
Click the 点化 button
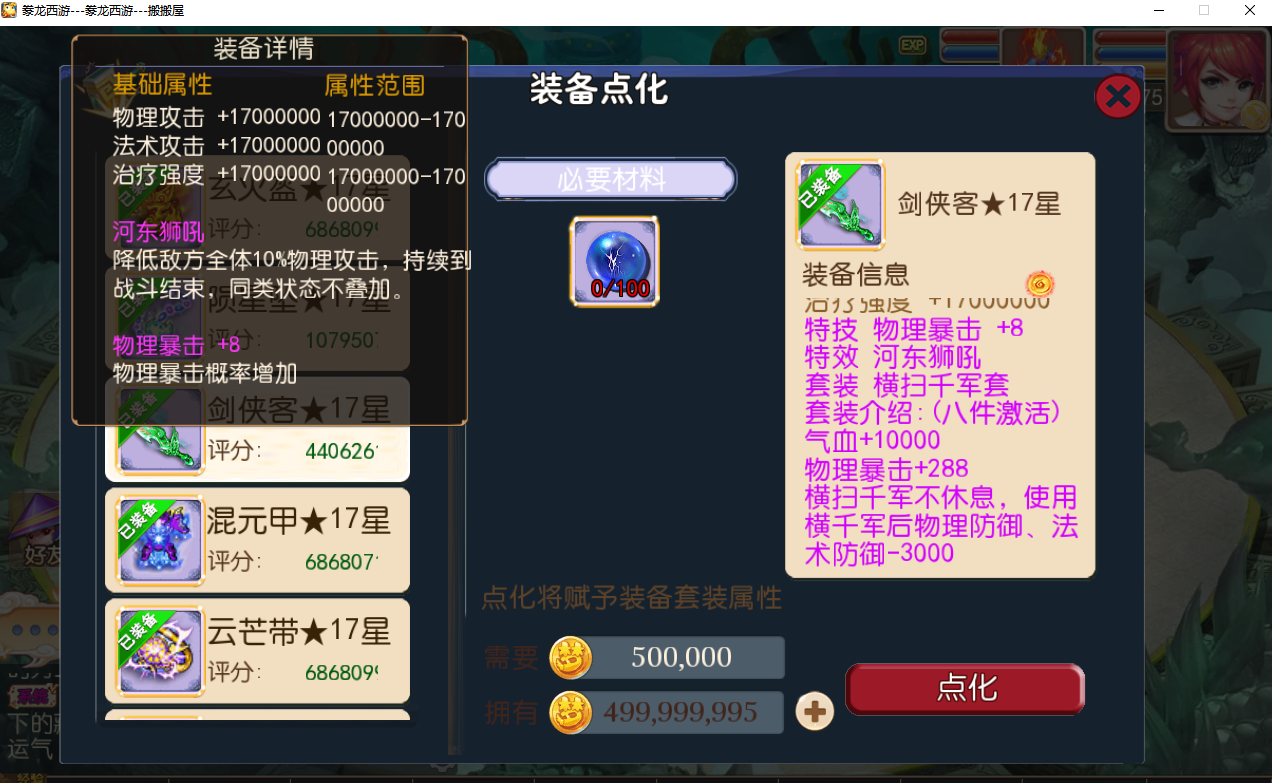(965, 689)
